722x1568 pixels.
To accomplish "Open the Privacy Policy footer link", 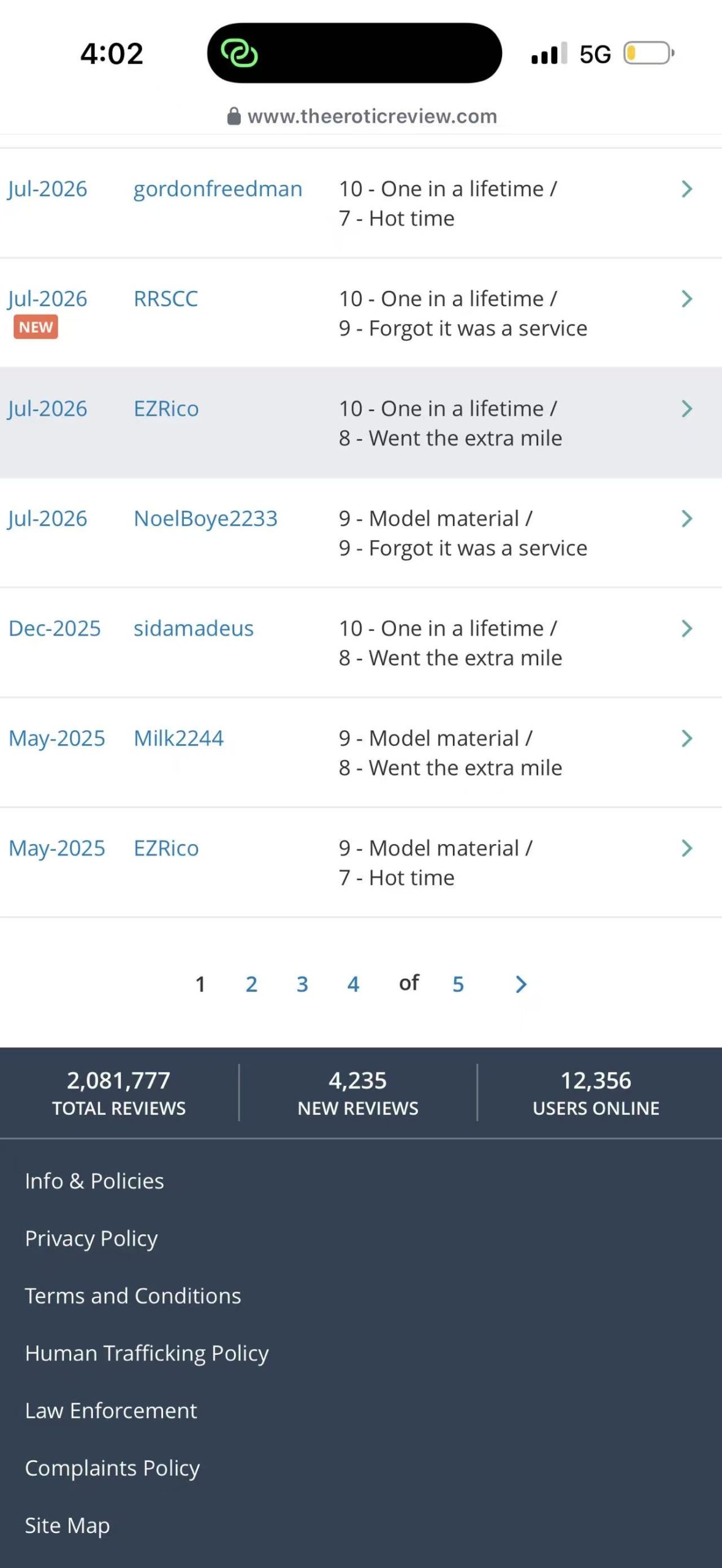I will click(91, 1238).
